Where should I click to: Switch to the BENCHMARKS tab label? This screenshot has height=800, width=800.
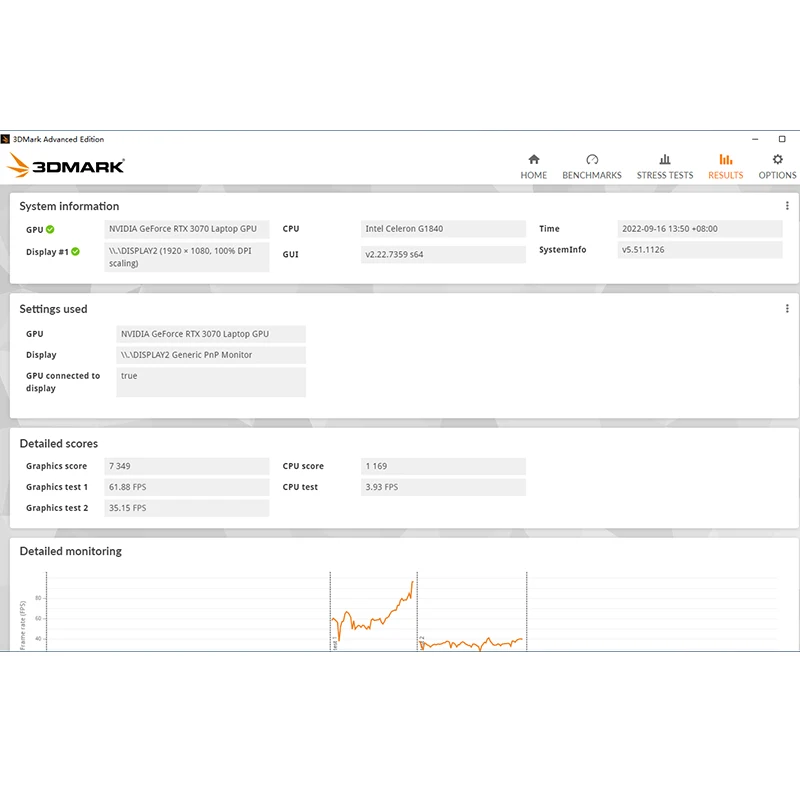click(592, 176)
